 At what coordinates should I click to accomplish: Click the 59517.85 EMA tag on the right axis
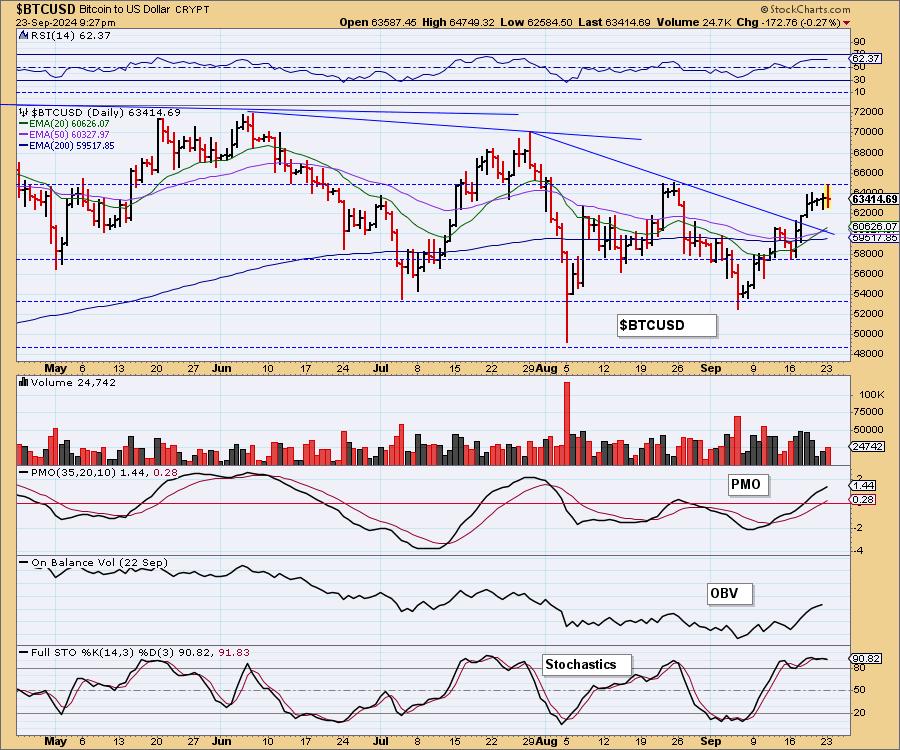click(875, 237)
